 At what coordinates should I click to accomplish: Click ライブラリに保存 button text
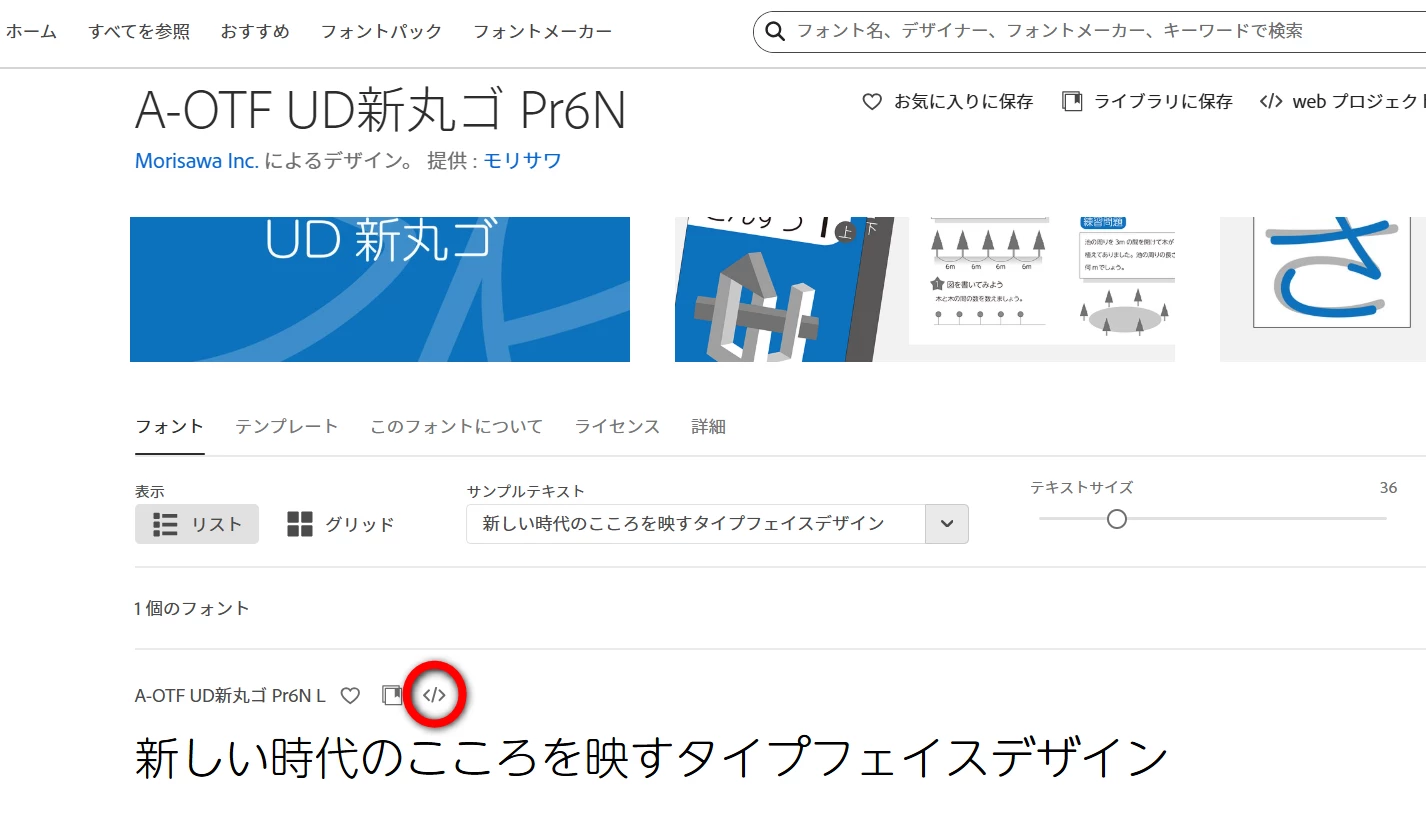point(1163,101)
